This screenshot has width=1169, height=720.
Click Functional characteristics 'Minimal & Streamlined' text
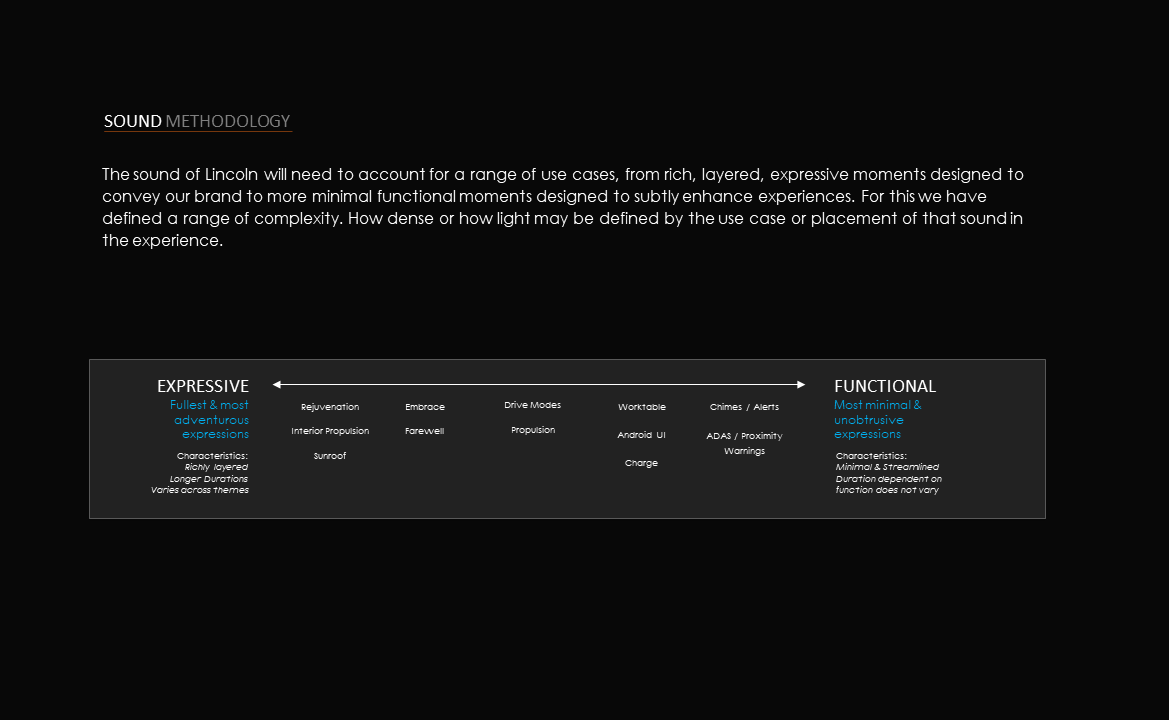coord(887,467)
